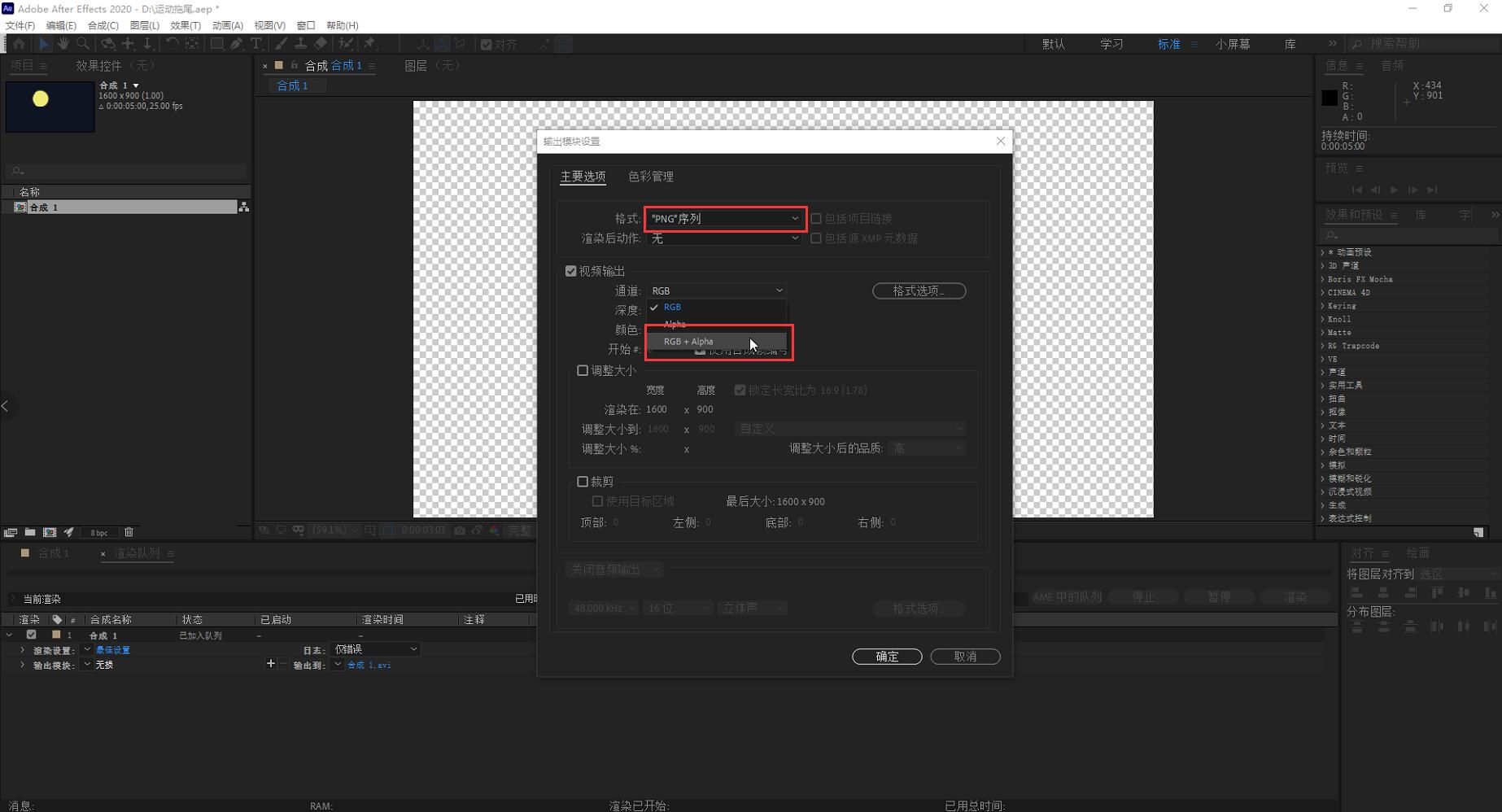The height and width of the screenshot is (812, 1502).
Task: Select the Rotation (undo arrow) tool
Action: pos(172,44)
